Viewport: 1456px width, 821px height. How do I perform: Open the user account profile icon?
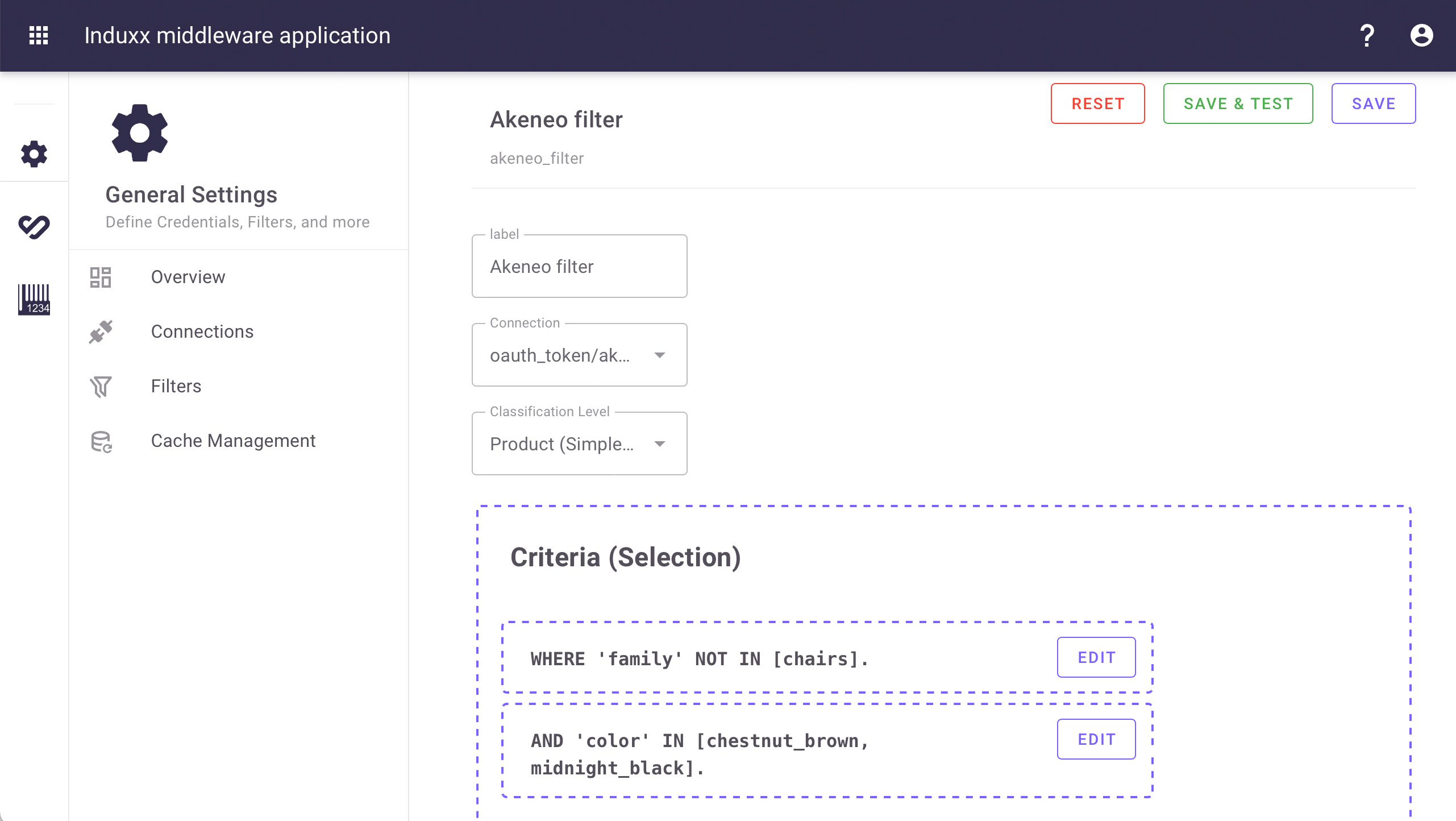1421,35
